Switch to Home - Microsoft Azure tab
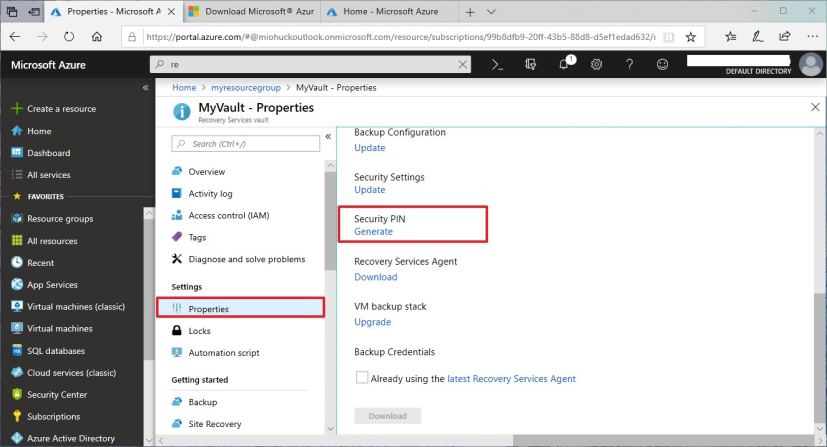The image size is (827, 447). (x=390, y=11)
